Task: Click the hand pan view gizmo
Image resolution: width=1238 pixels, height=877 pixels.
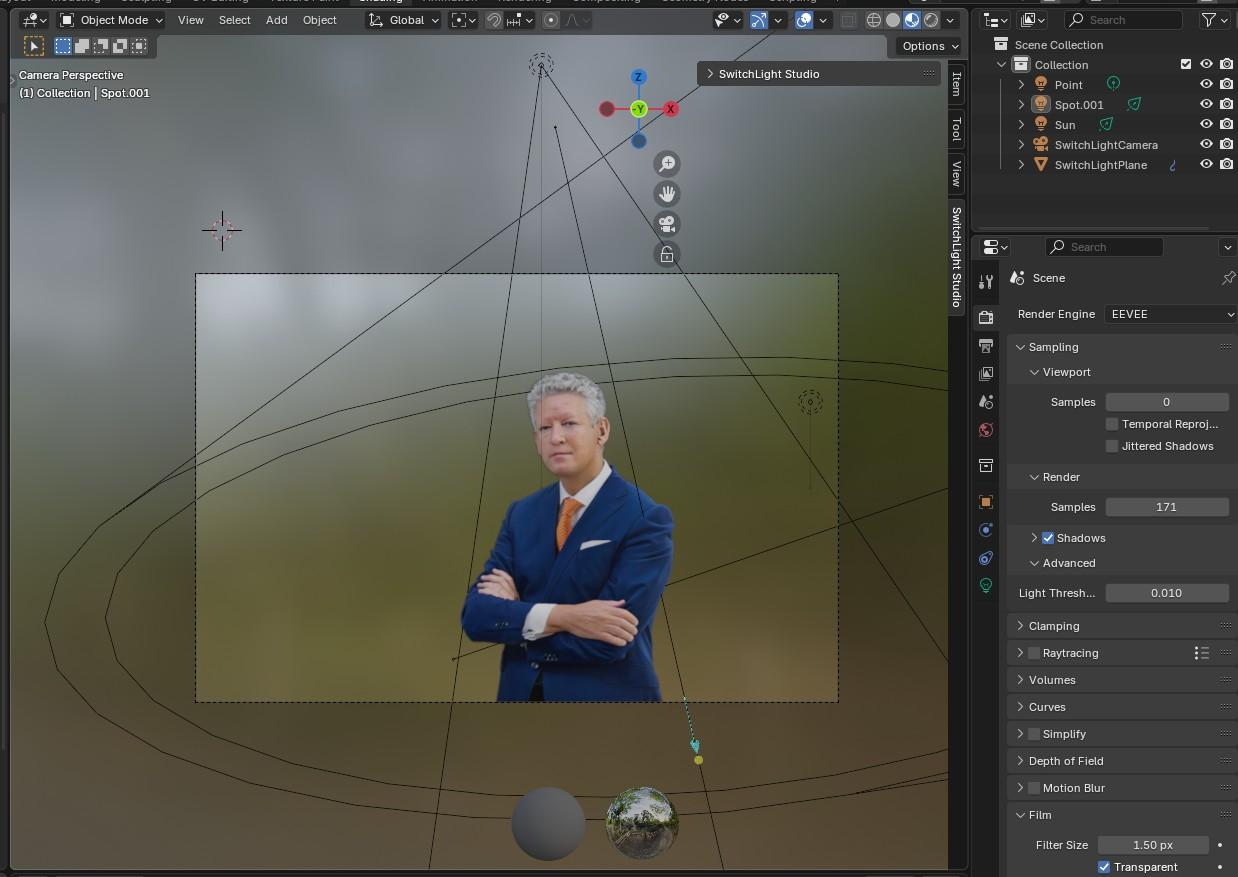Action: click(x=667, y=194)
